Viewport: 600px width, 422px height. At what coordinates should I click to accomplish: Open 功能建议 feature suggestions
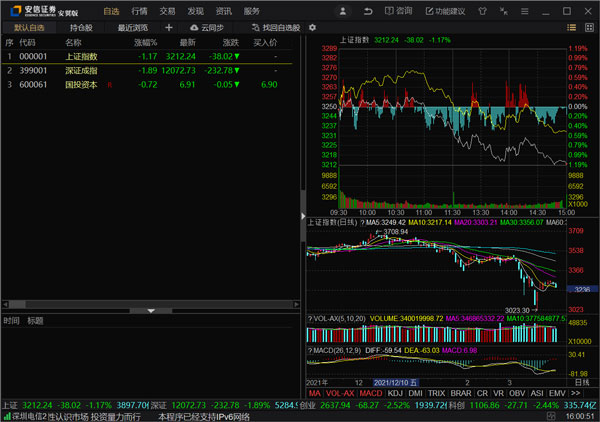445,11
